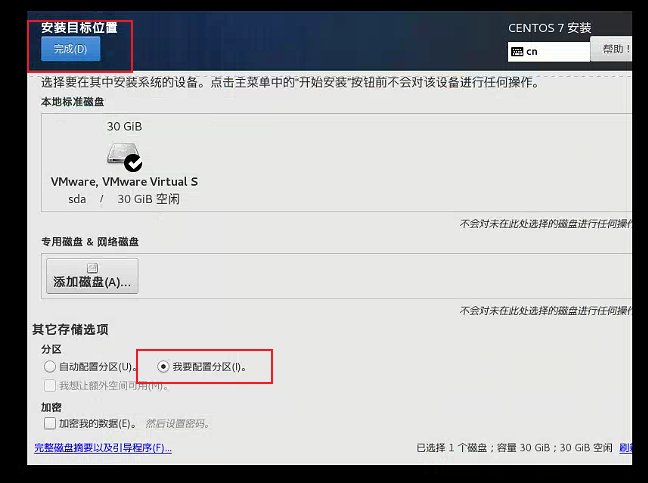Toggle 我想让额外空间可用(M) checkbox
The height and width of the screenshot is (483, 648).
tap(50, 385)
